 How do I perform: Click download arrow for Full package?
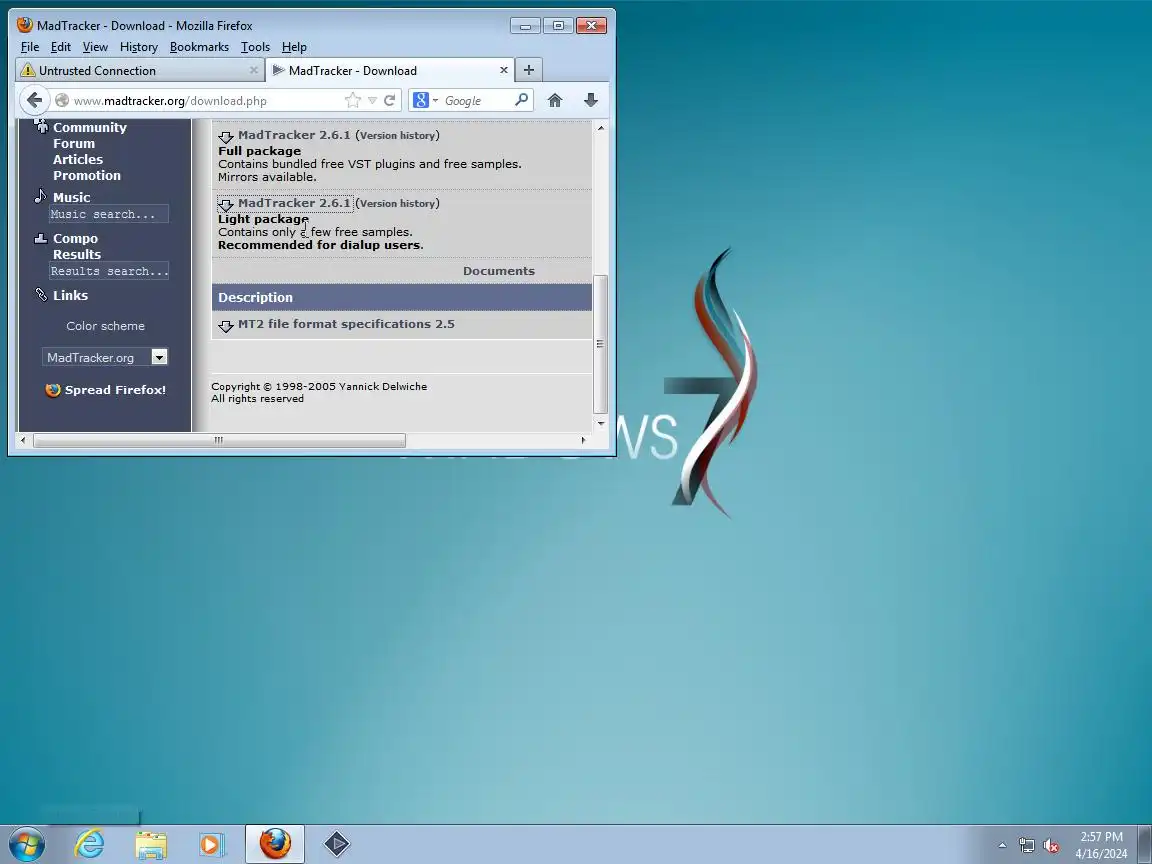(x=226, y=137)
